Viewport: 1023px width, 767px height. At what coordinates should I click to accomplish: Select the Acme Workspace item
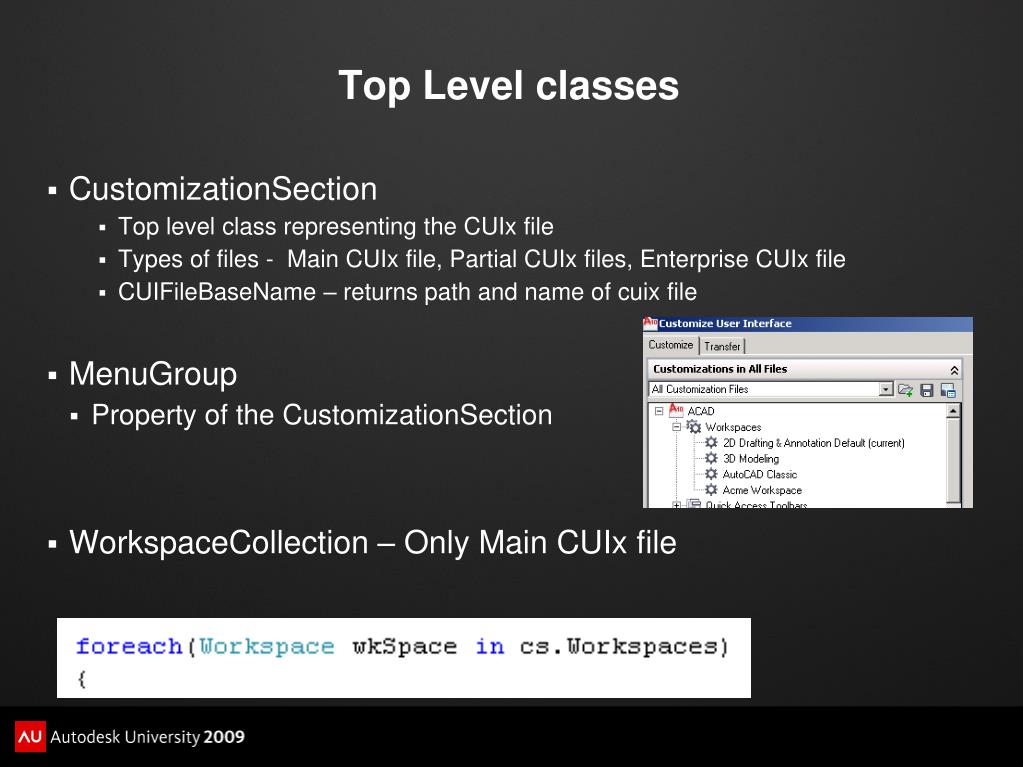click(762, 490)
